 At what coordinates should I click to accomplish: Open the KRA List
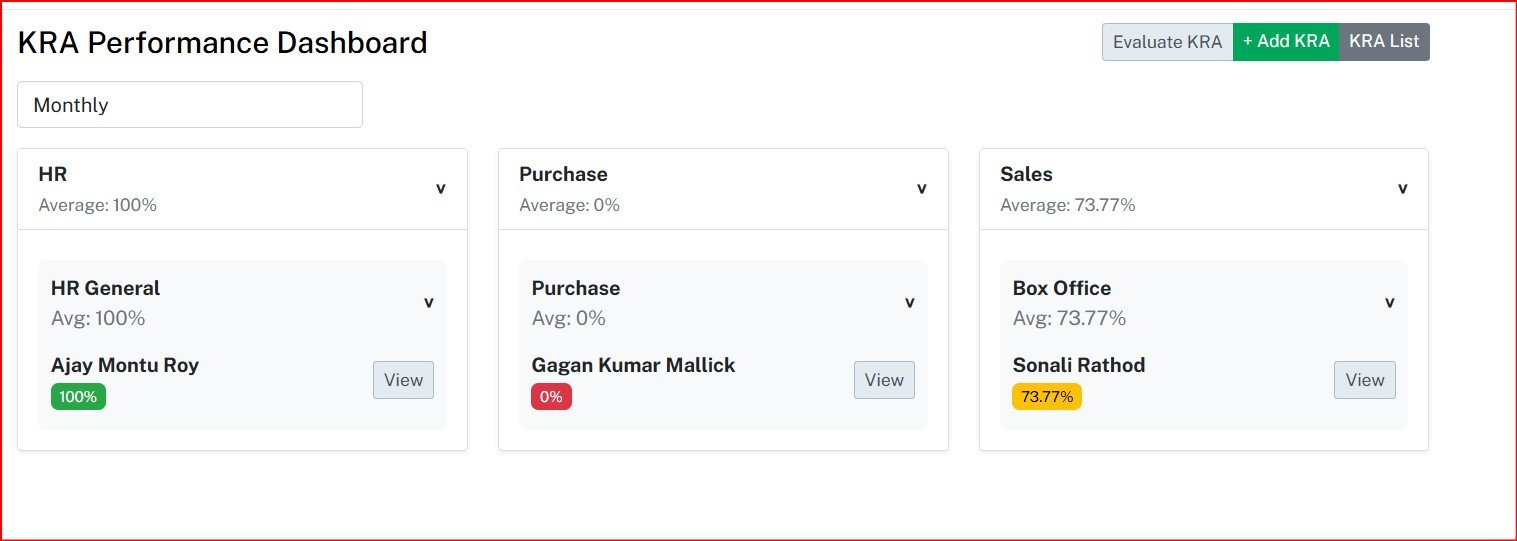(1384, 42)
